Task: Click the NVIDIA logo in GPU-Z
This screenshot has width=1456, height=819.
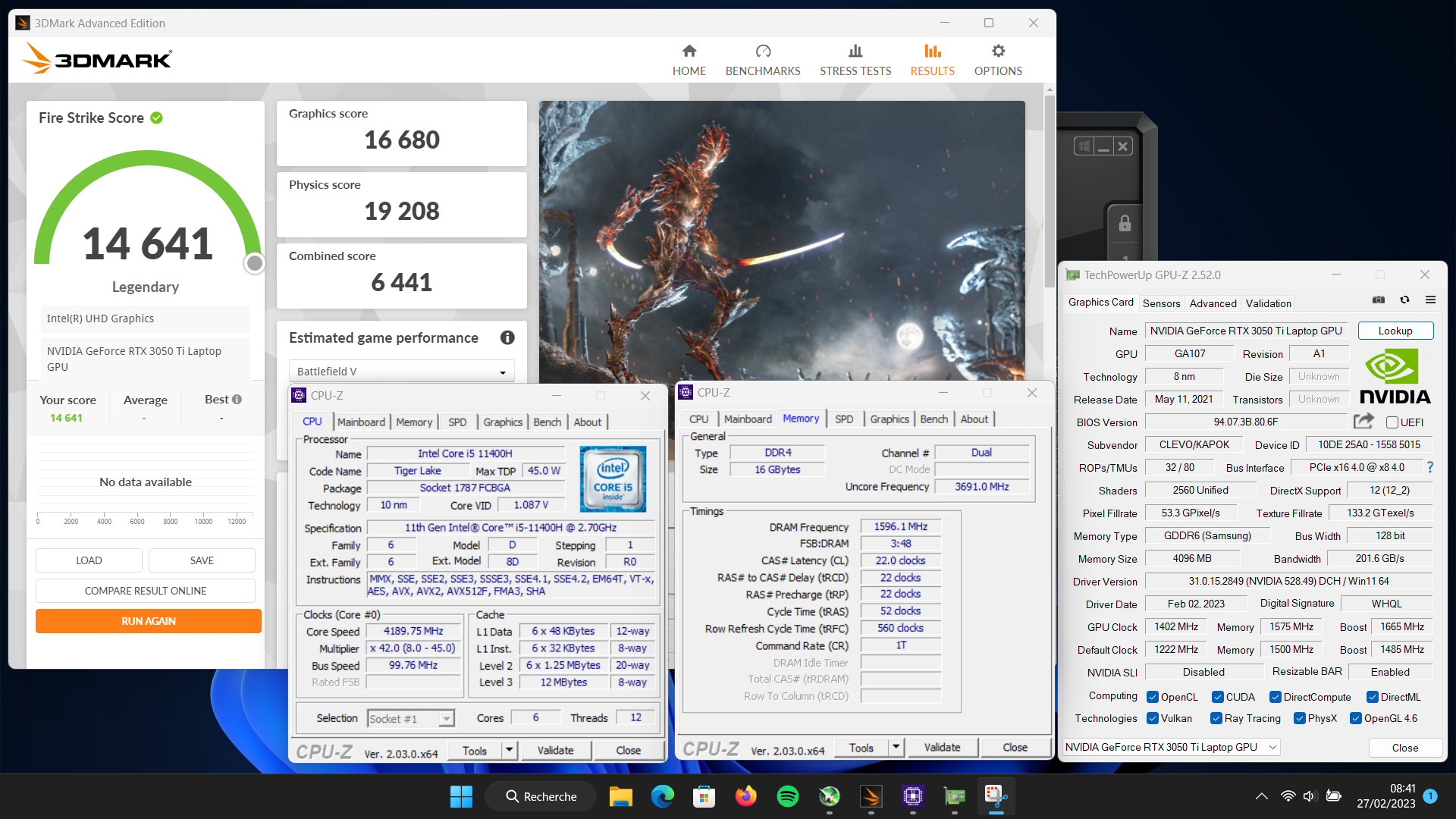Action: tap(1395, 377)
